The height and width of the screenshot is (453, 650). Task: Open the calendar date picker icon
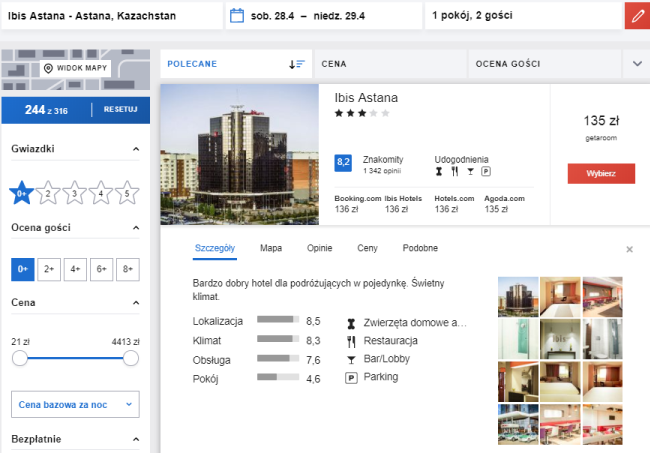pyautogui.click(x=237, y=16)
